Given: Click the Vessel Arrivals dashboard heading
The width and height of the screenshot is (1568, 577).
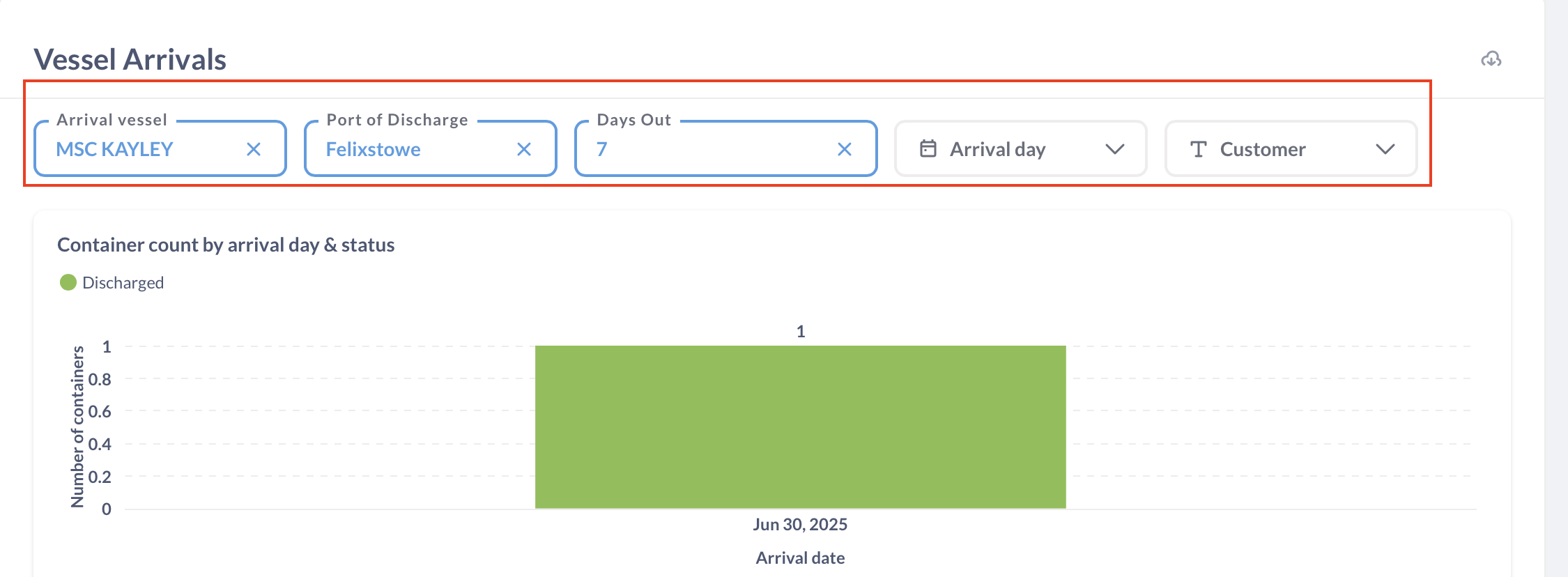Looking at the screenshot, I should pos(130,60).
